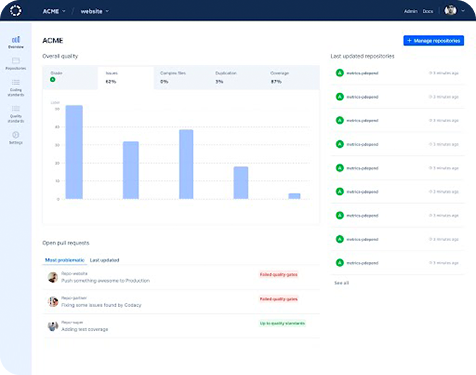Expand the website repository dropdown

point(95,11)
